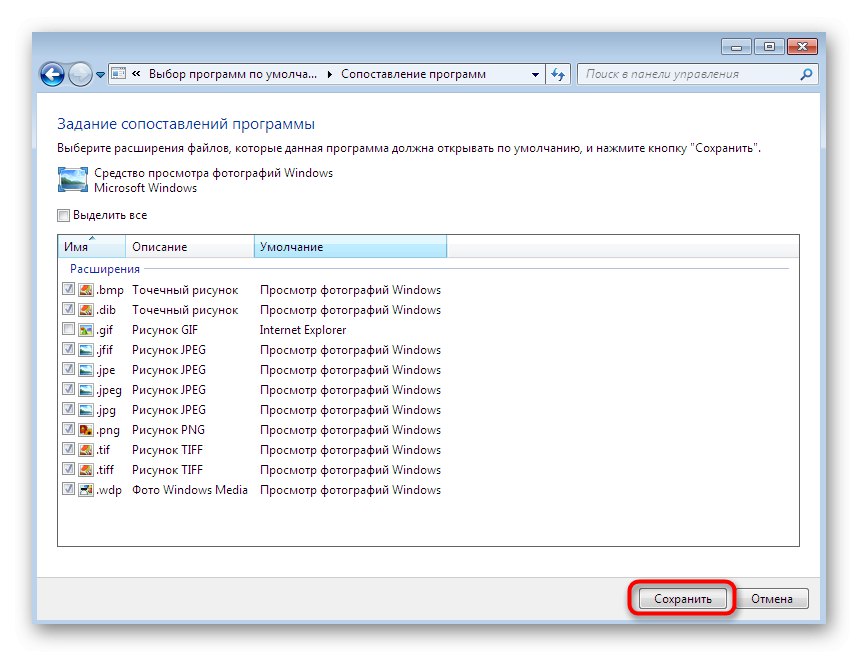Select the 'Фото Windows Media' description
The image size is (858, 656).
pyautogui.click(x=189, y=490)
